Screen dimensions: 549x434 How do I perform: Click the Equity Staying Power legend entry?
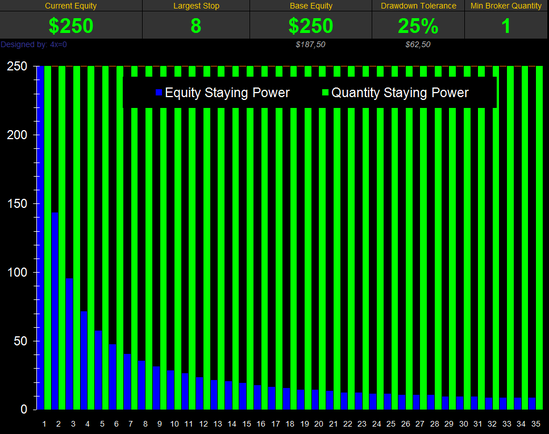point(223,93)
